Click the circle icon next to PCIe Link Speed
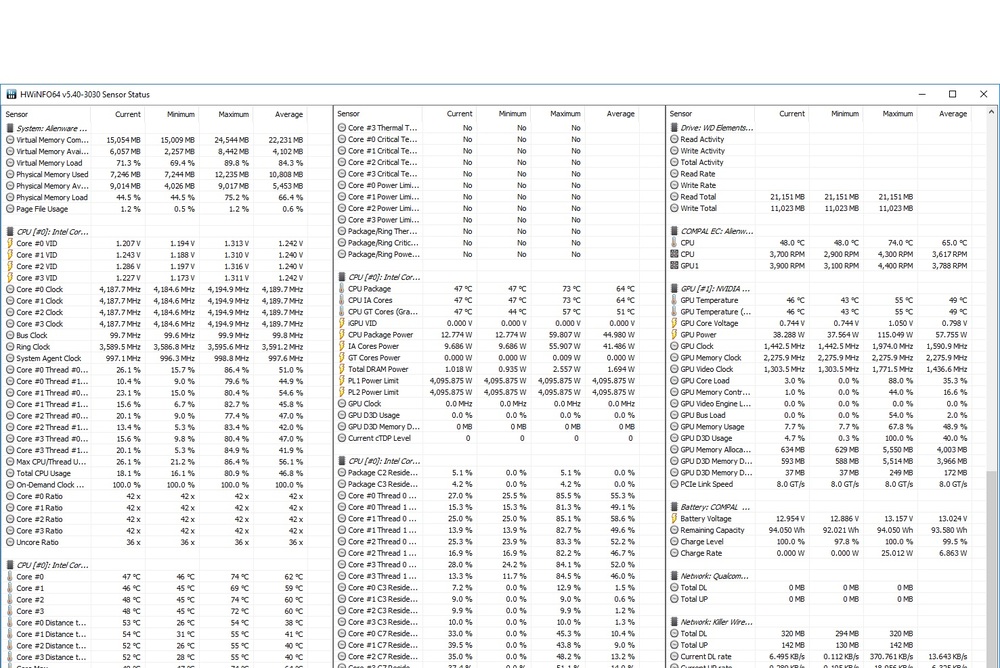The width and height of the screenshot is (1000, 668). pyautogui.click(x=674, y=484)
